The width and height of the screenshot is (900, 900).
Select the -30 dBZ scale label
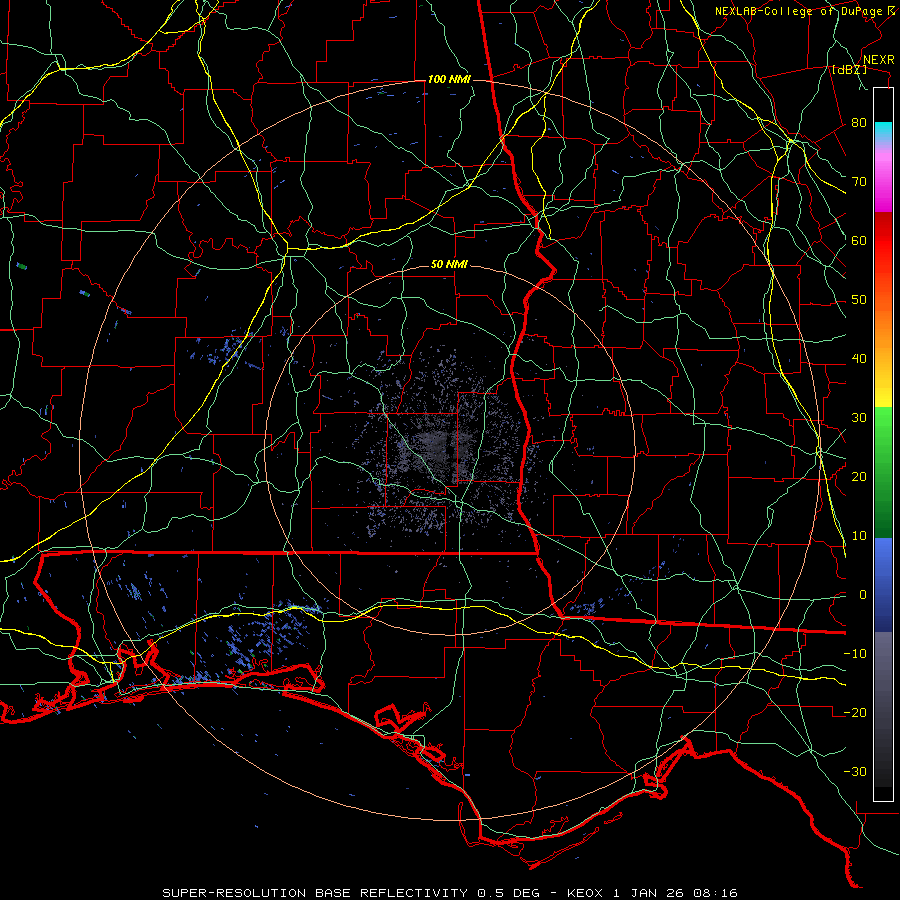point(855,771)
